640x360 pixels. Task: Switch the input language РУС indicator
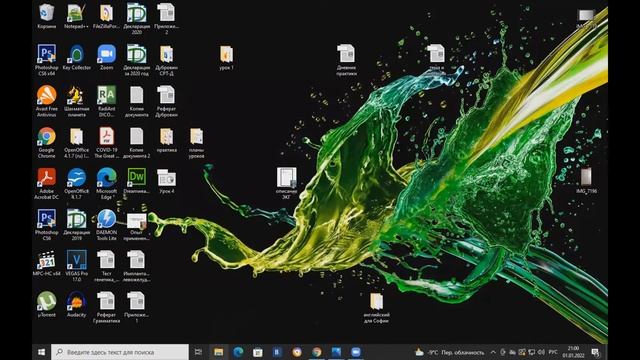[x=553, y=352]
